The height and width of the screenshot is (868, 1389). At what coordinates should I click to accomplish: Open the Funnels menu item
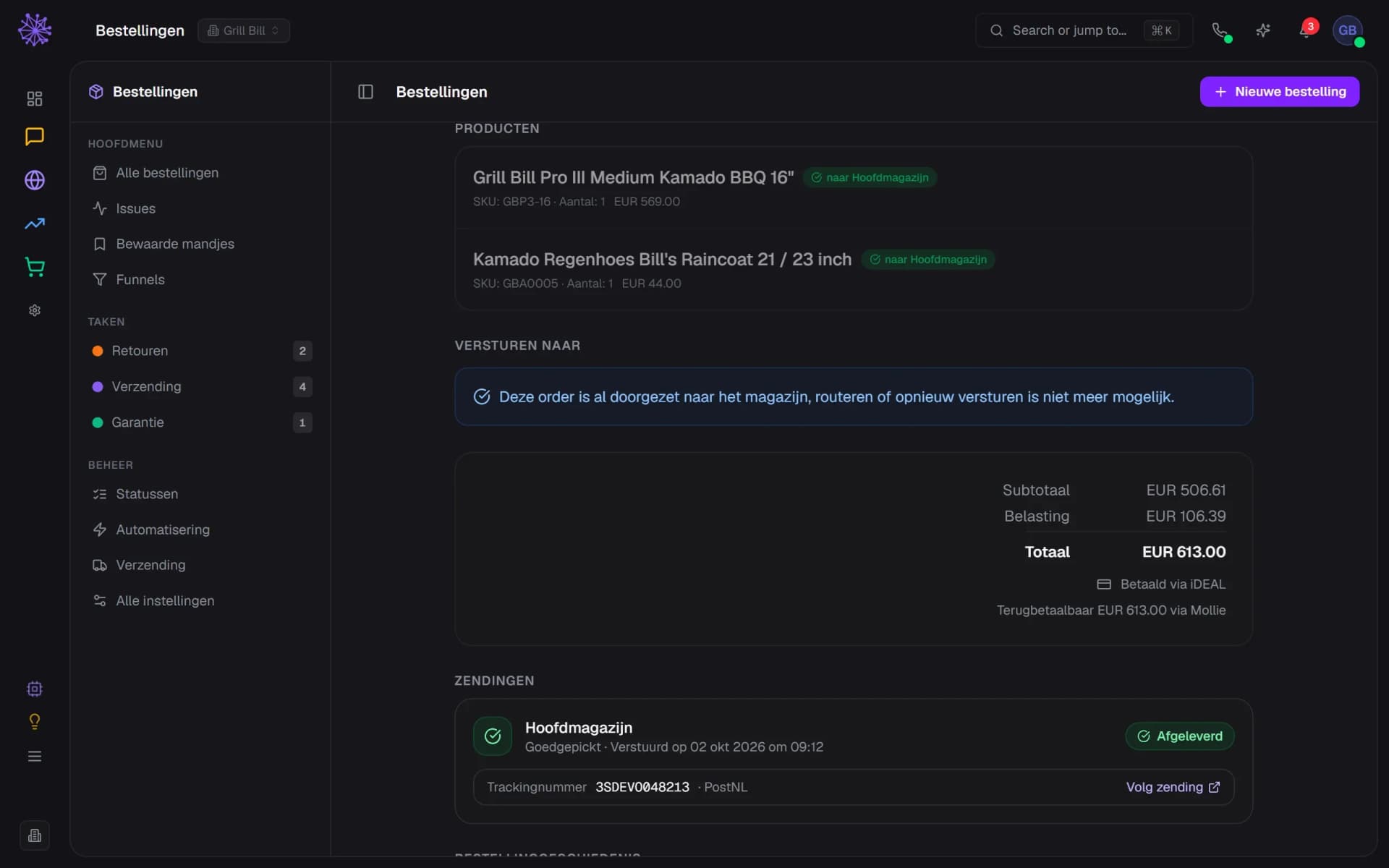pos(200,279)
